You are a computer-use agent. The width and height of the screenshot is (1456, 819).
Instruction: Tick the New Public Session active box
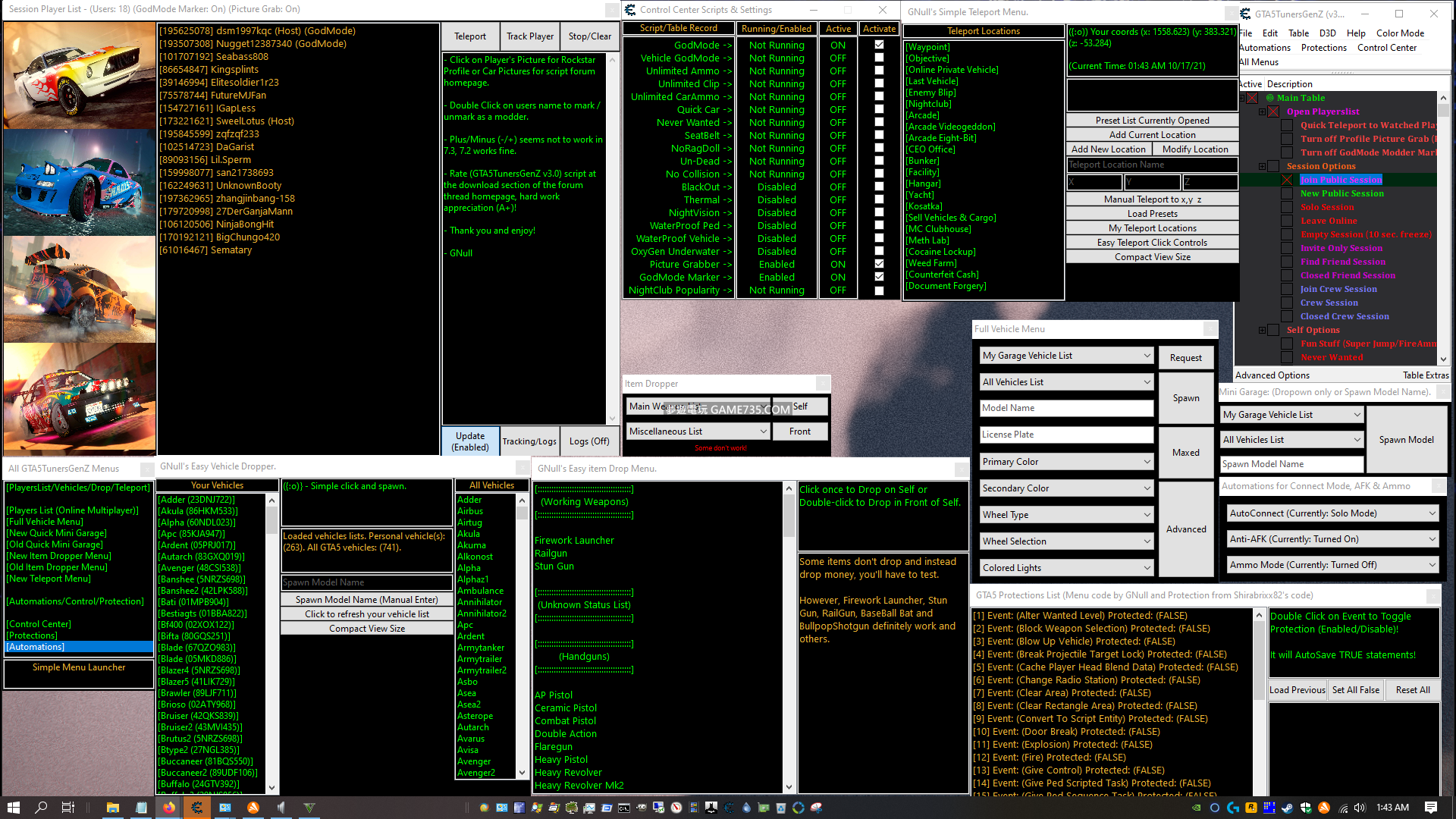[1287, 193]
